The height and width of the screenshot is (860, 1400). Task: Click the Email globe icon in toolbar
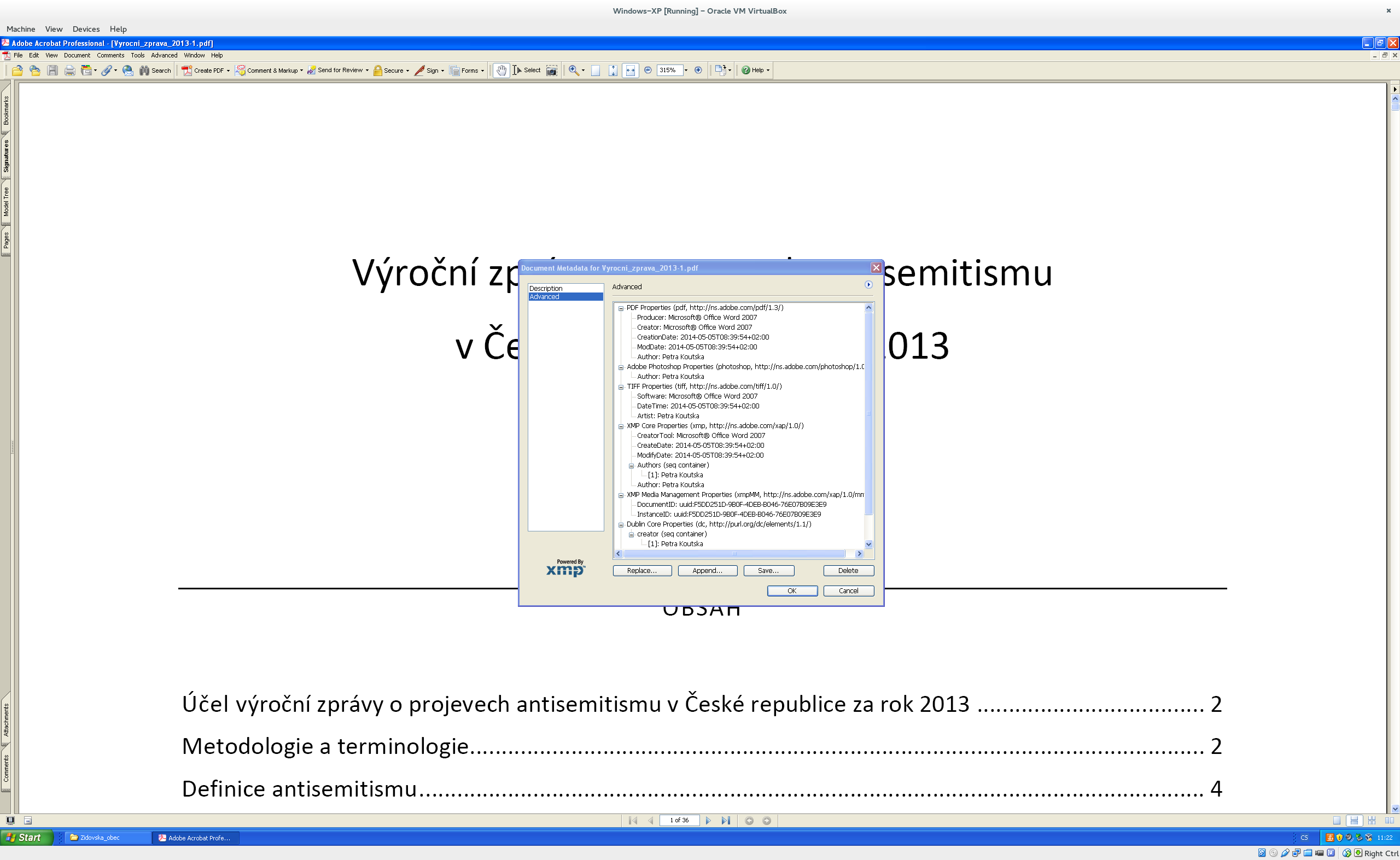tap(128, 71)
